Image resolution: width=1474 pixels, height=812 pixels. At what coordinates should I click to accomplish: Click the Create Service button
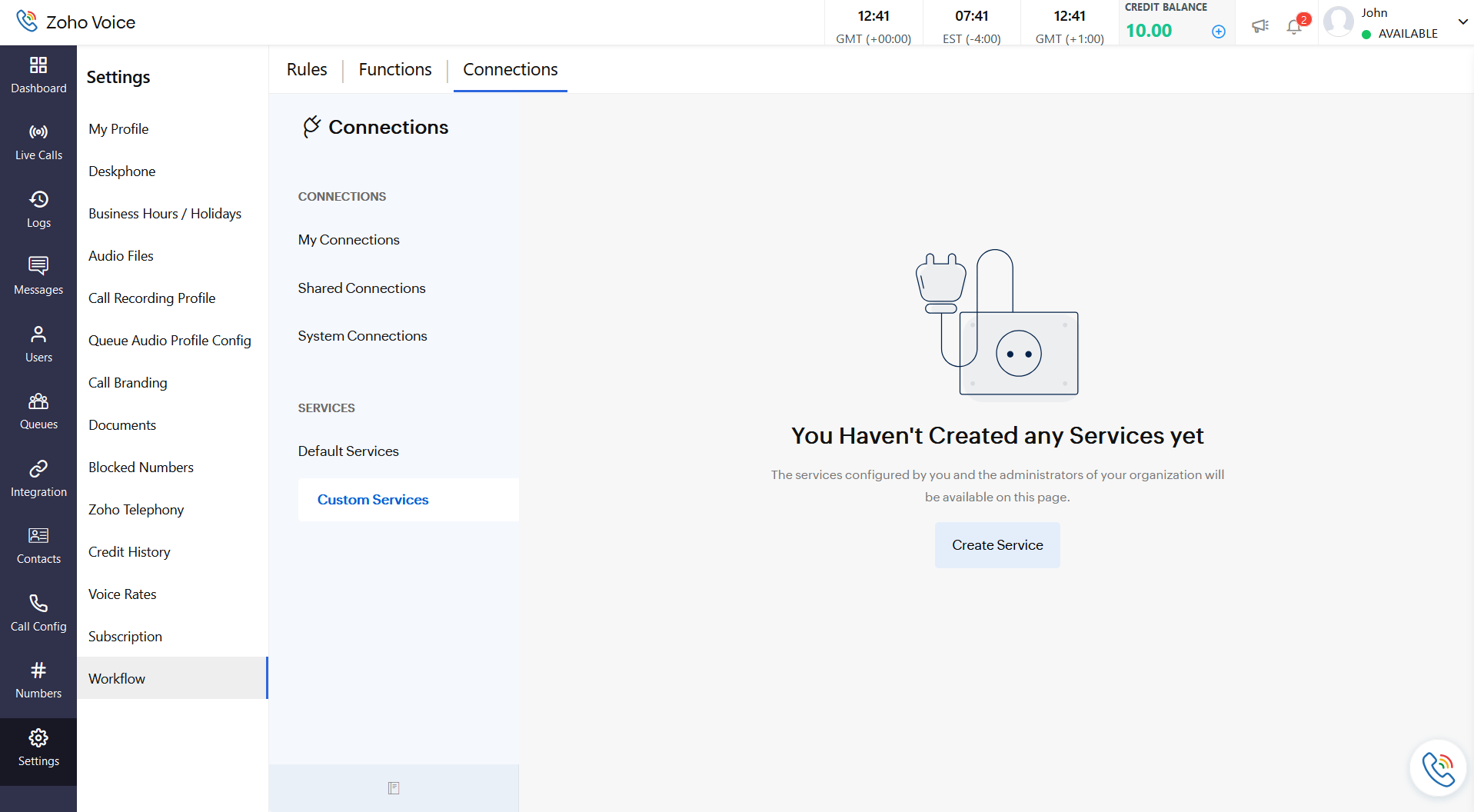click(997, 545)
